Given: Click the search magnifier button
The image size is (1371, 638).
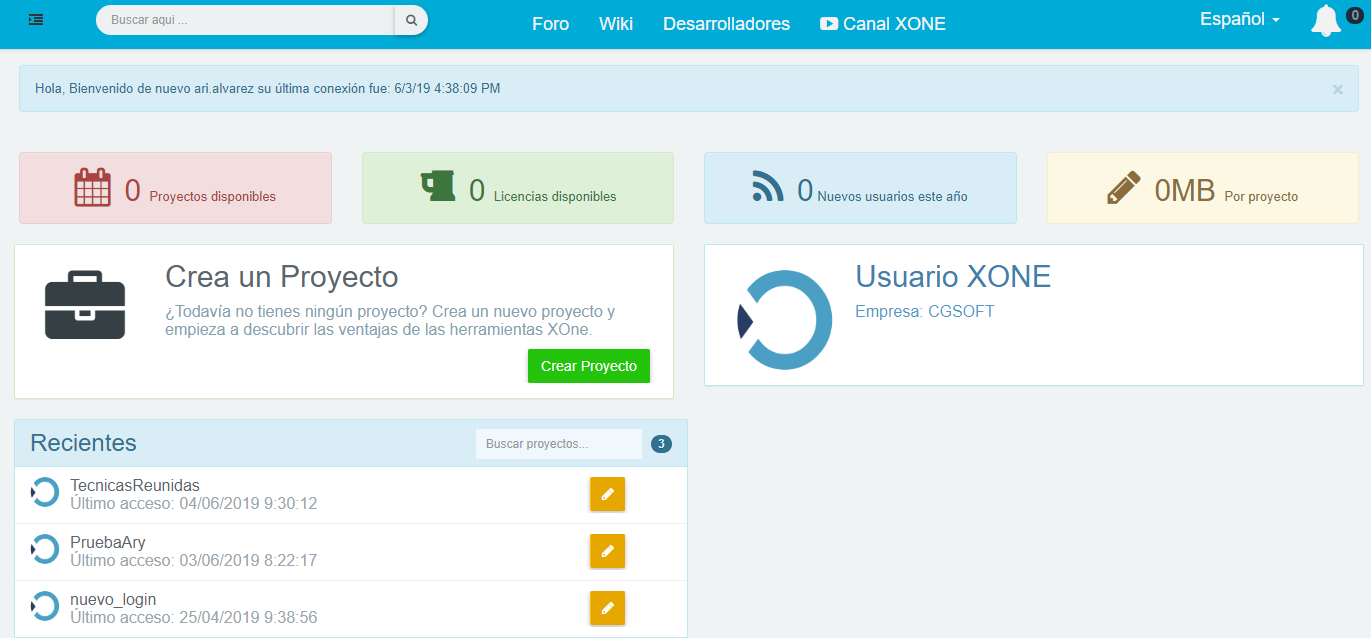Looking at the screenshot, I should [411, 20].
